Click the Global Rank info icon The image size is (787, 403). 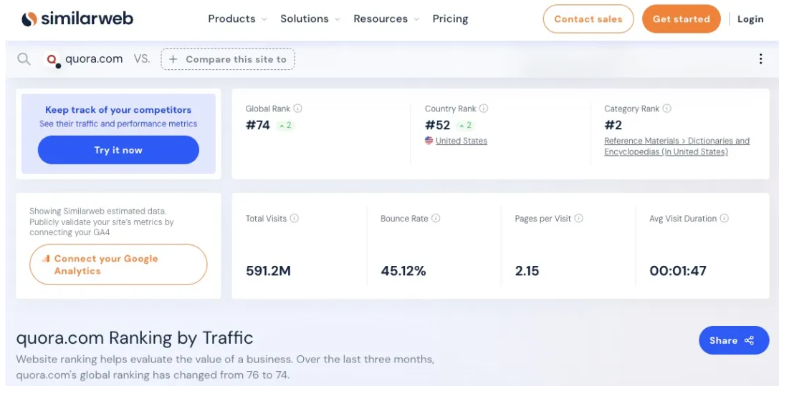[x=298, y=108]
